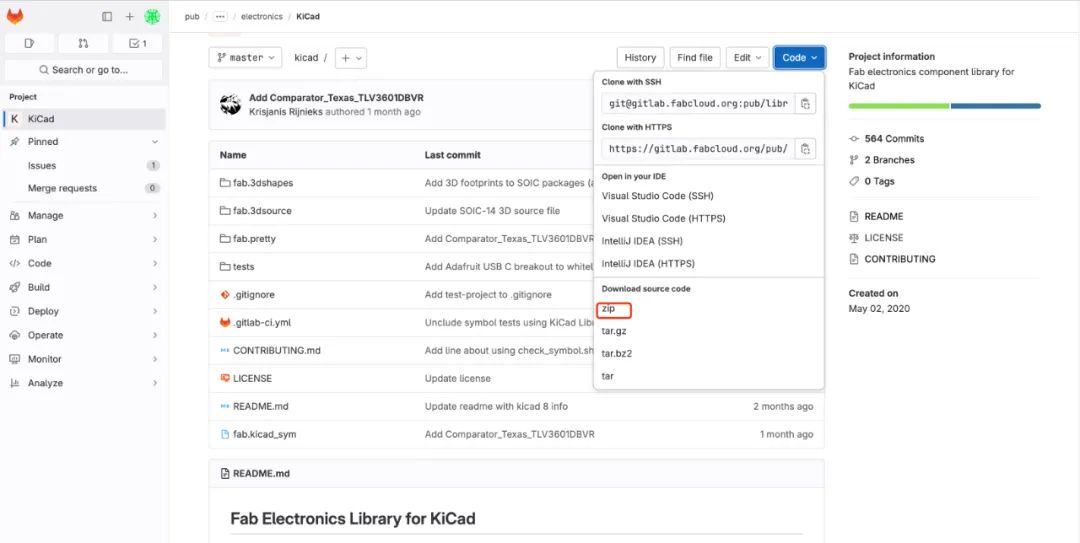This screenshot has height=543, width=1080.
Task: Collapse the Pinned section
Action: 85,141
